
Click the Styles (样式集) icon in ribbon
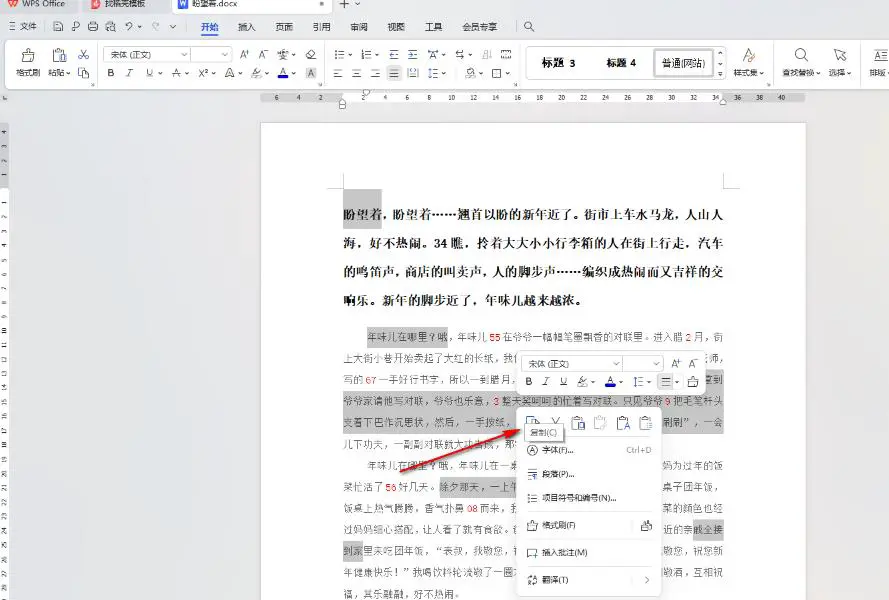748,62
